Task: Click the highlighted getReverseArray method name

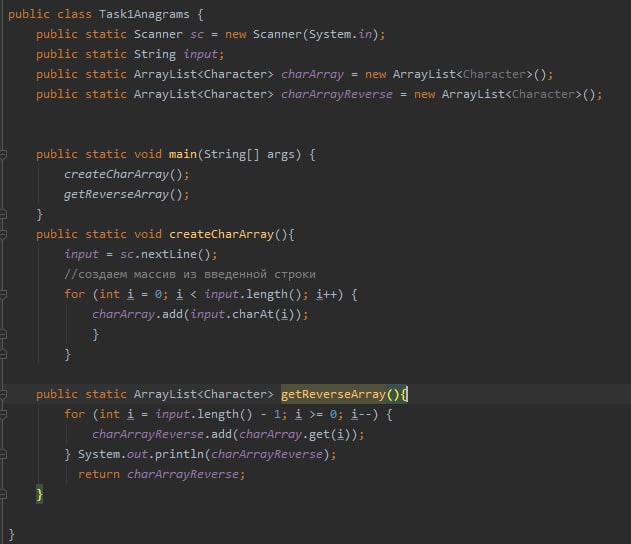Action: pyautogui.click(x=334, y=394)
